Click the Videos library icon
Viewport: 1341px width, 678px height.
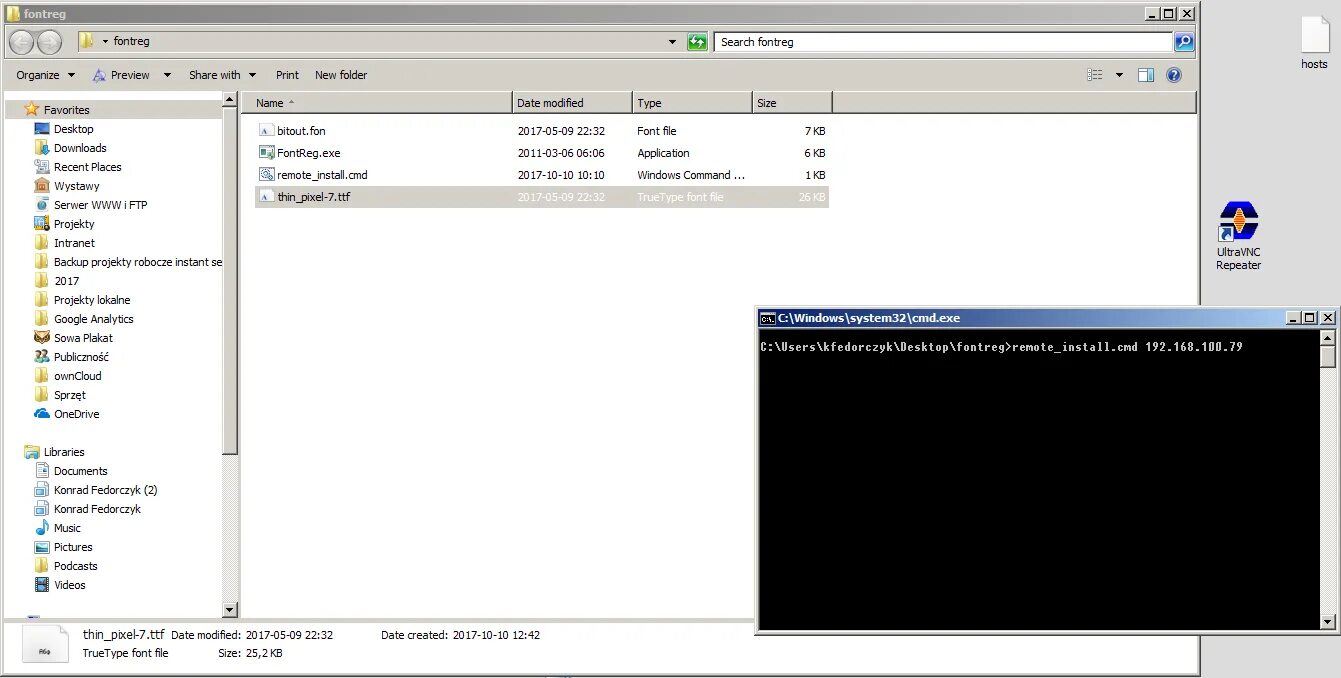pos(42,585)
